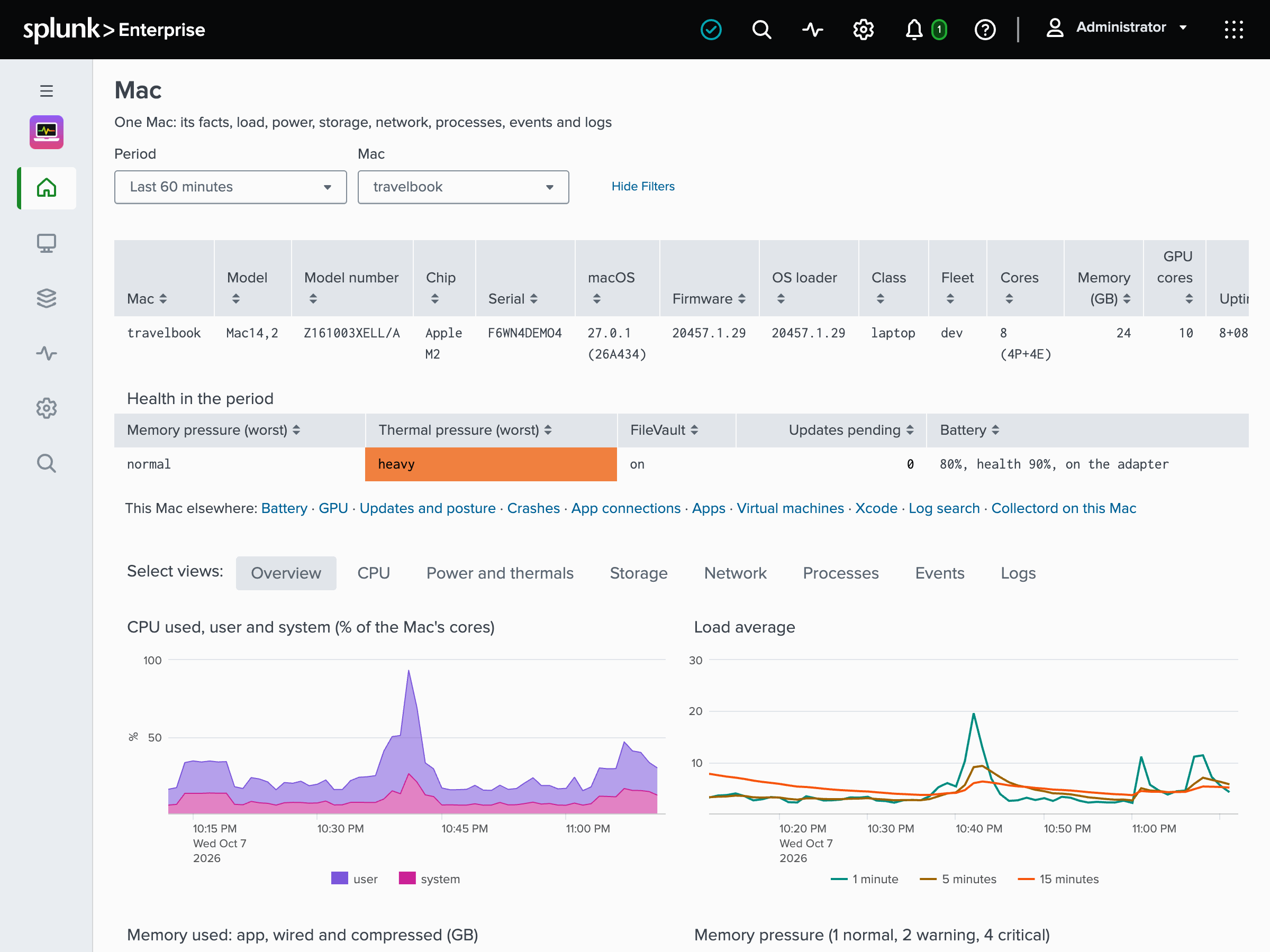The image size is (1270, 952).
Task: Open the search magnifier in top bar
Action: (x=761, y=29)
